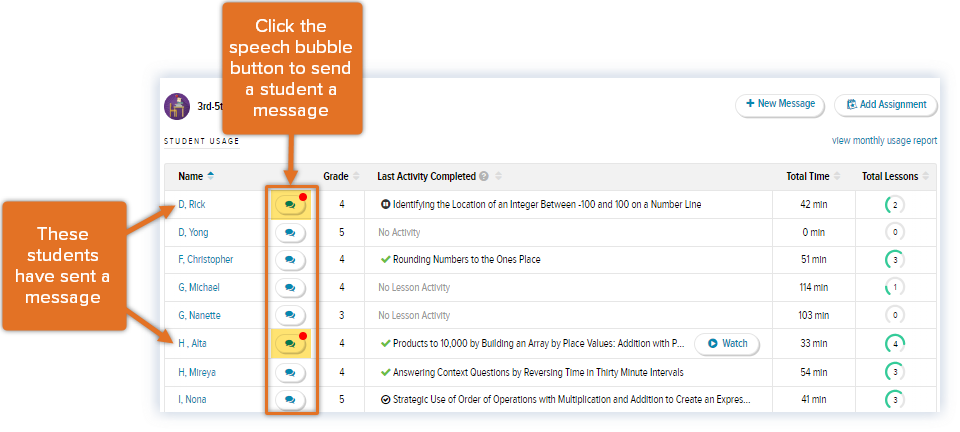Open the view monthly usage report link
This screenshot has height=432, width=960.
884,141
